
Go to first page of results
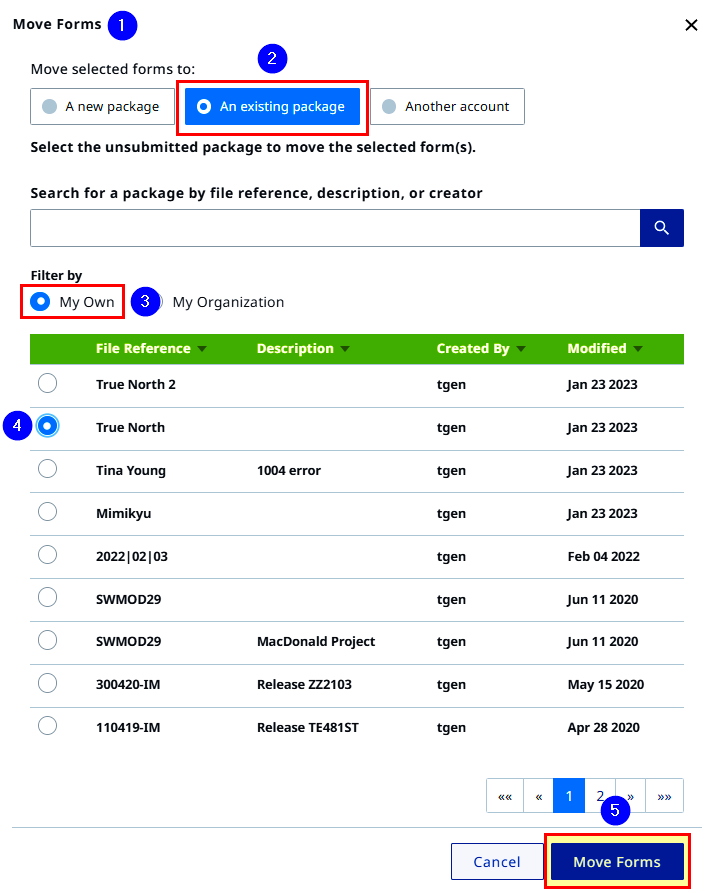click(505, 796)
